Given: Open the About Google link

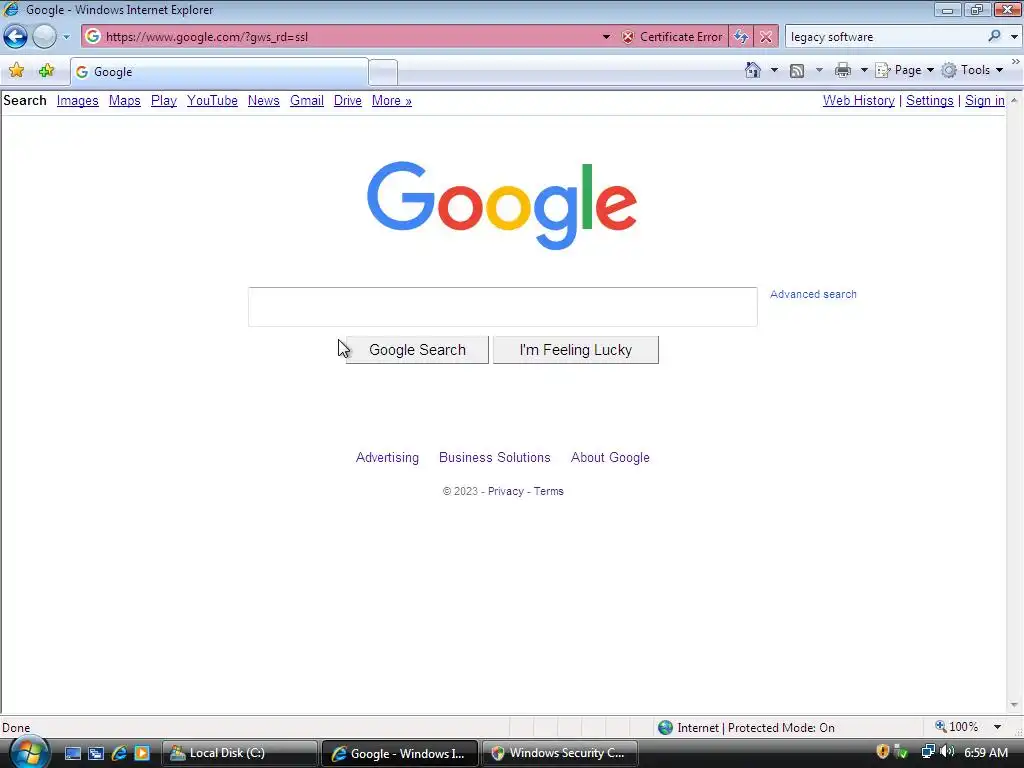Looking at the screenshot, I should click(610, 458).
